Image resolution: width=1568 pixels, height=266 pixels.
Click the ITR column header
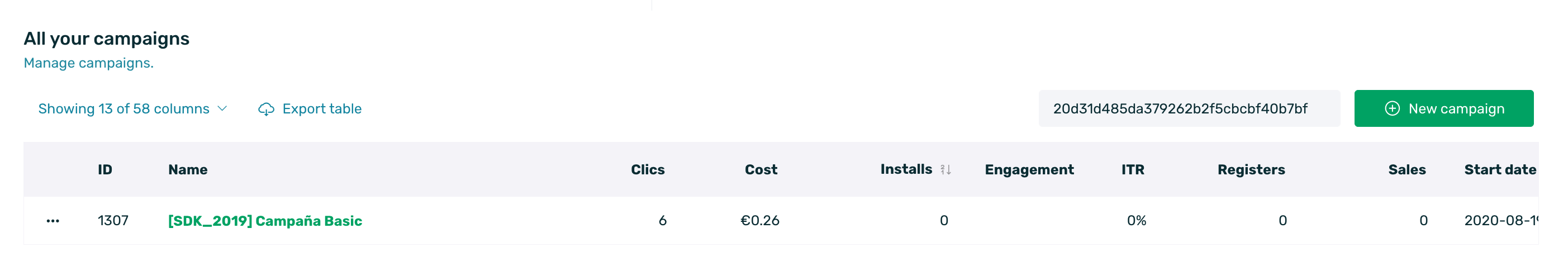point(1132,170)
